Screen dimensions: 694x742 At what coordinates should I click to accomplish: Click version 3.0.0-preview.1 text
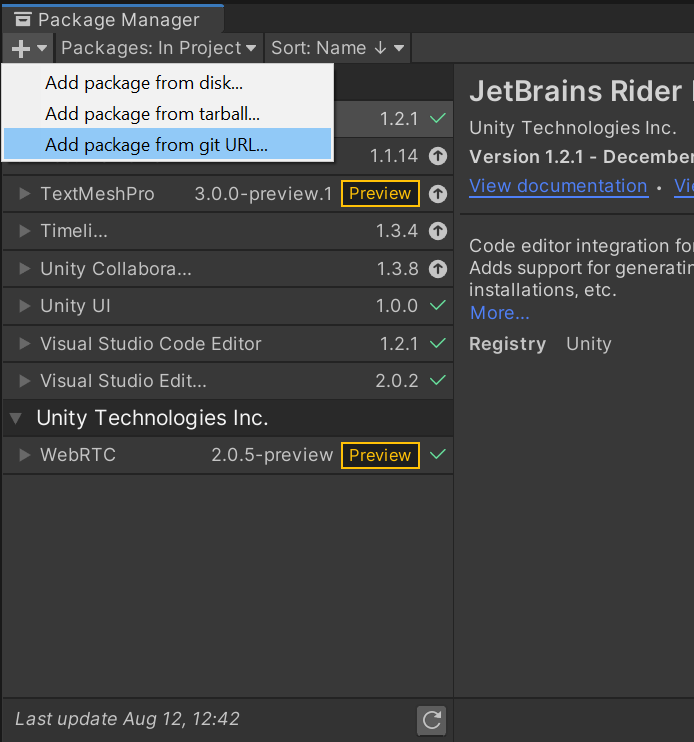point(264,194)
